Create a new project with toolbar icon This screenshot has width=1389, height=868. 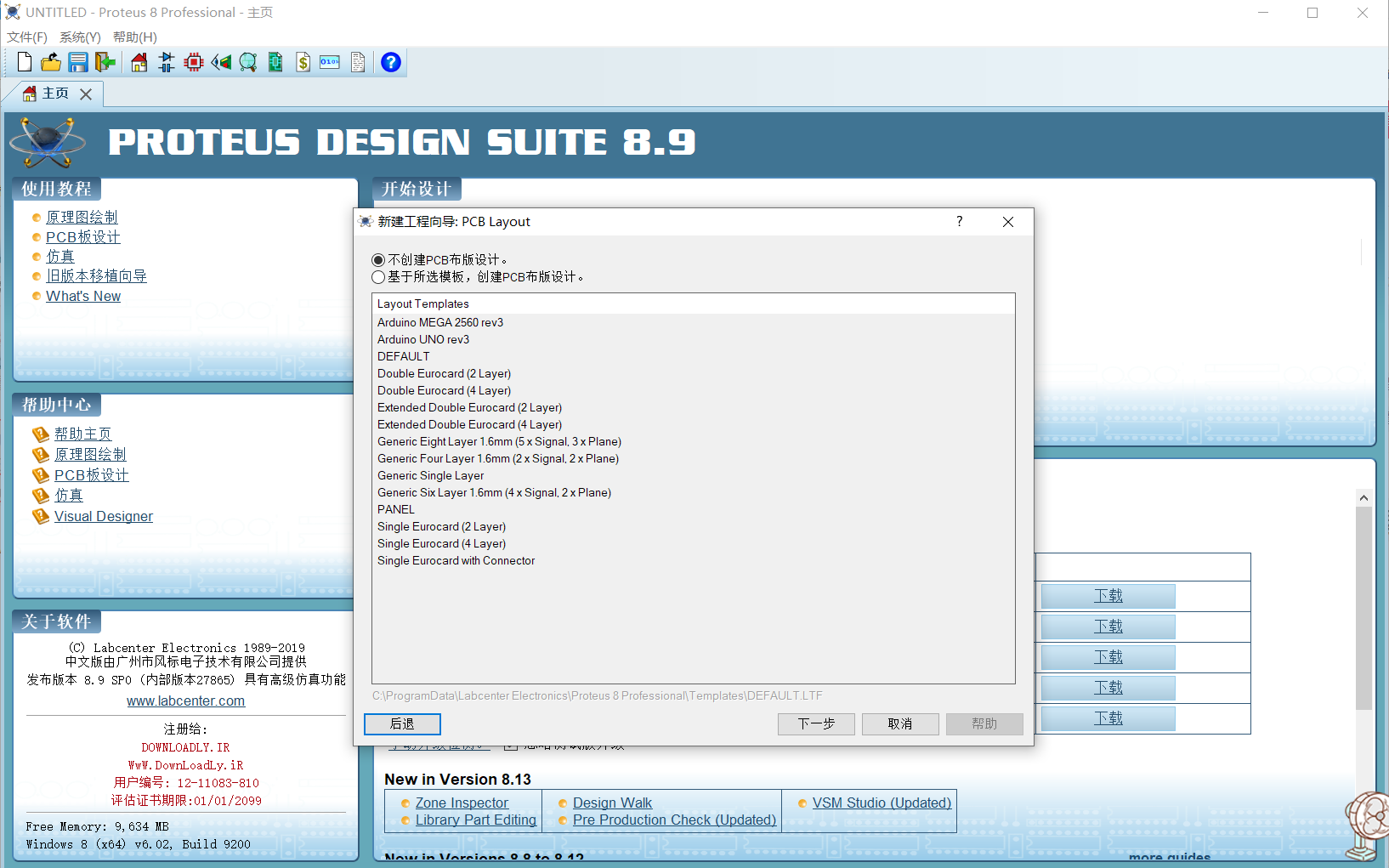coord(25,62)
